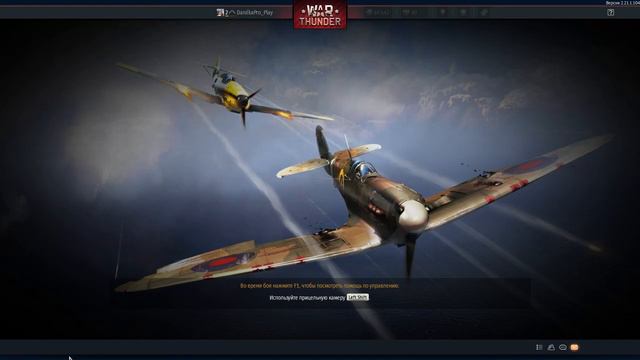Click the Left Shift key hint
The height and width of the screenshot is (360, 640).
358,297
